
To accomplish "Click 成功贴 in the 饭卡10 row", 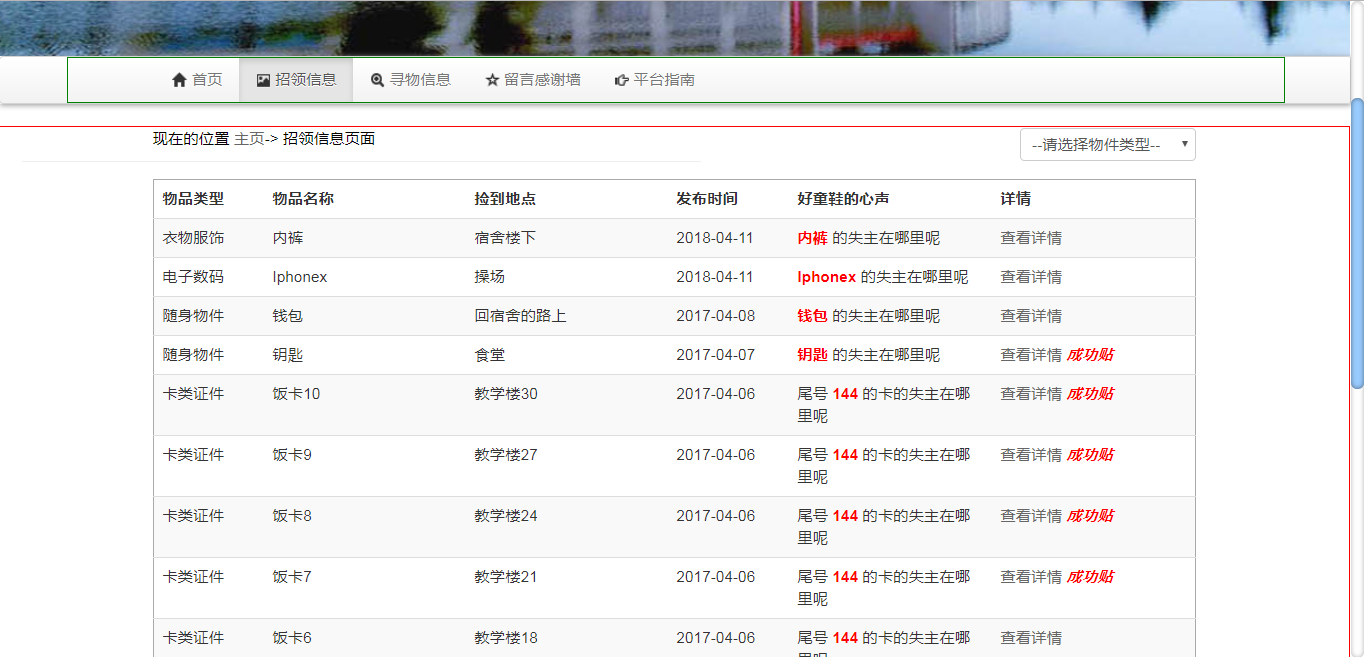I will pyautogui.click(x=1090, y=394).
